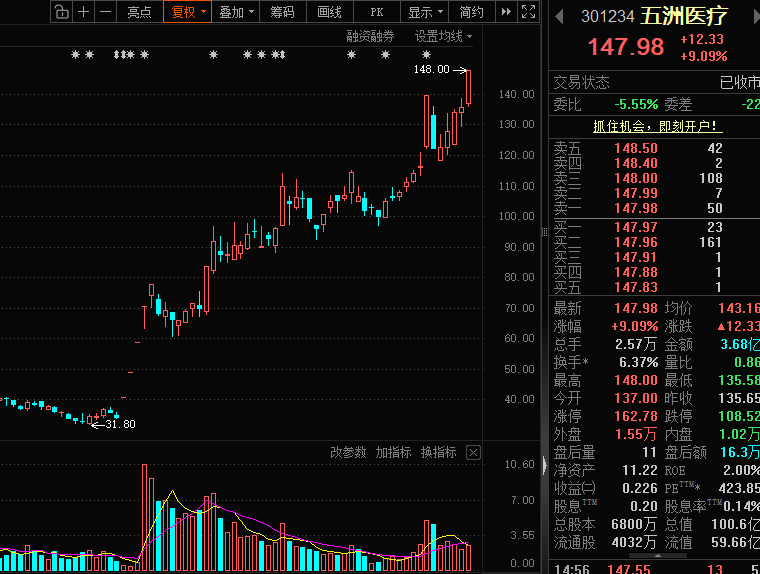Open the 显示 display menu

pos(425,12)
